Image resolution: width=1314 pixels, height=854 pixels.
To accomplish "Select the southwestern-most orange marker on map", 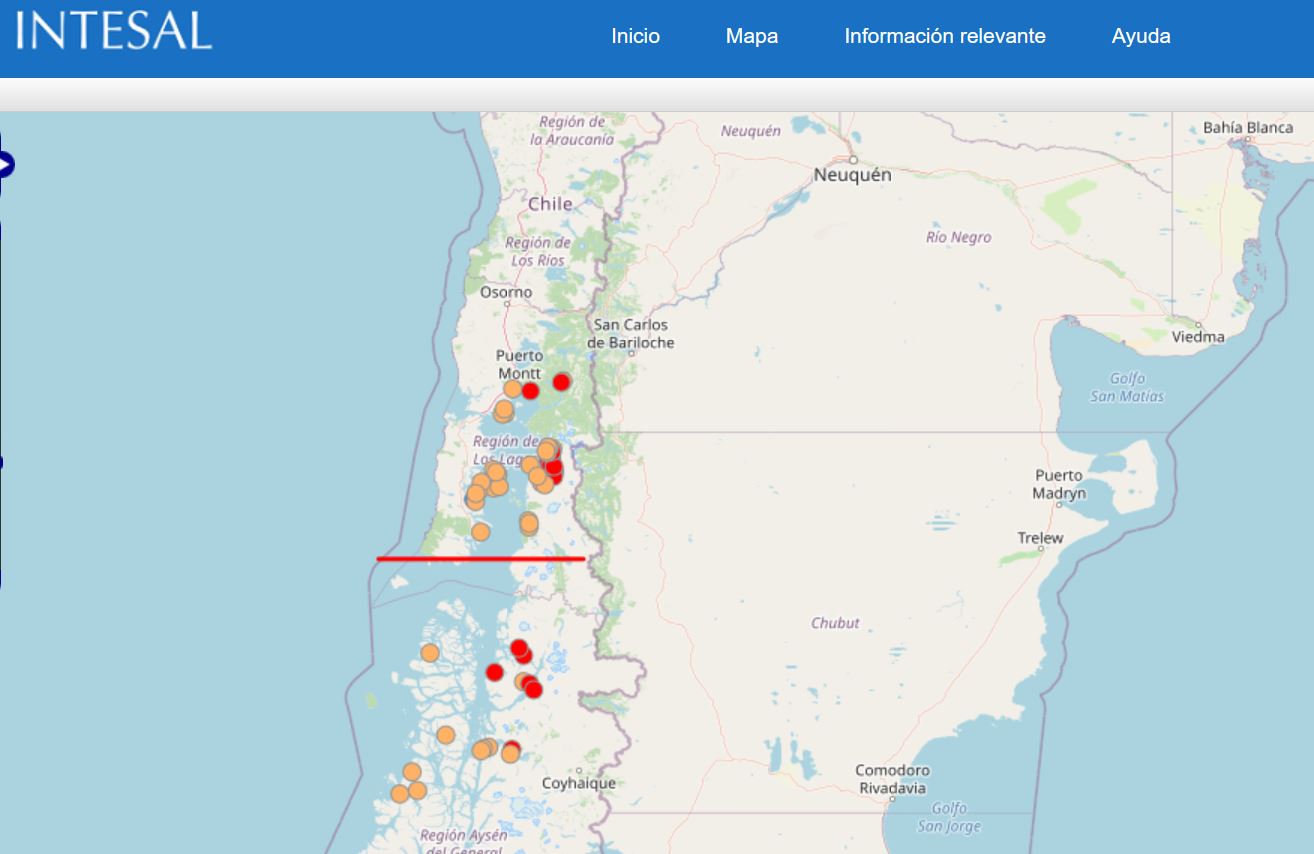I will (400, 794).
